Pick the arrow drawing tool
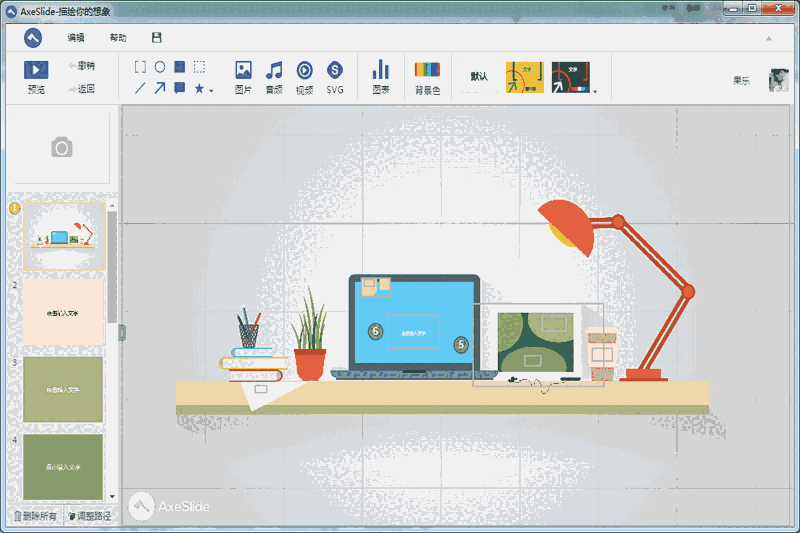The width and height of the screenshot is (800, 533). click(159, 88)
